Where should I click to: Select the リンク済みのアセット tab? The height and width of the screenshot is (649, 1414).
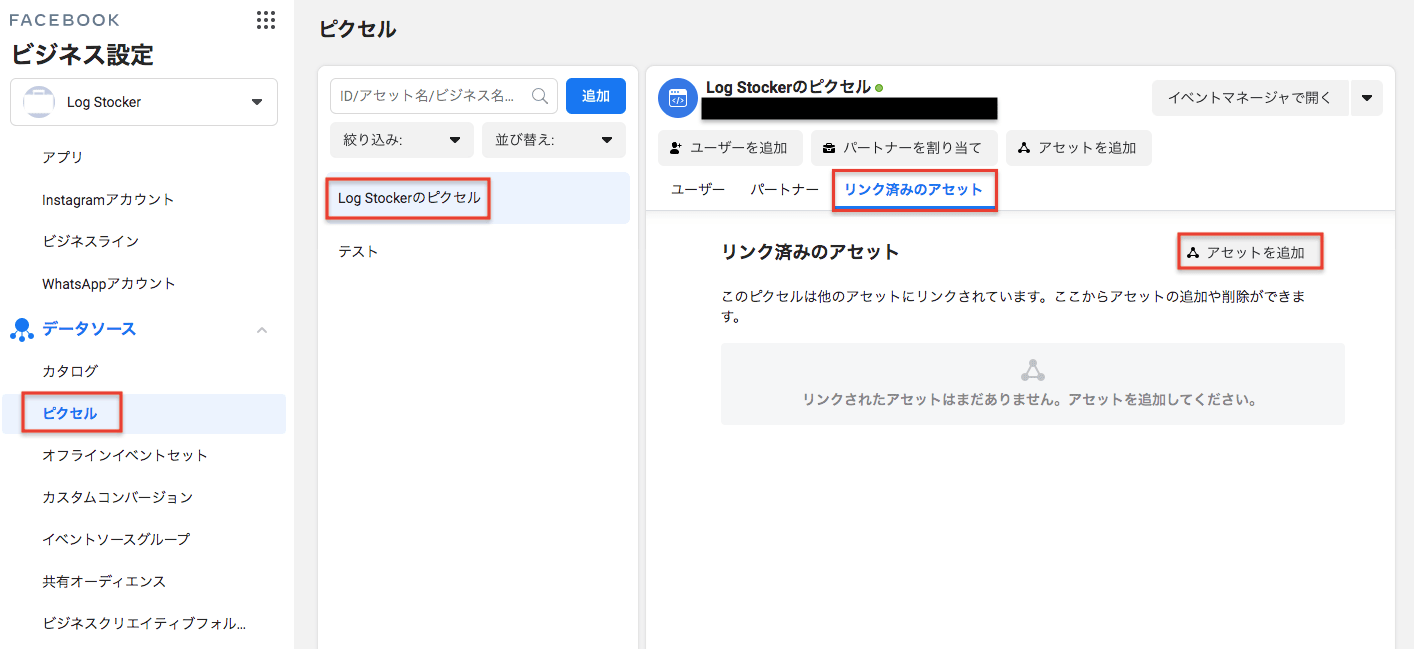tap(914, 189)
